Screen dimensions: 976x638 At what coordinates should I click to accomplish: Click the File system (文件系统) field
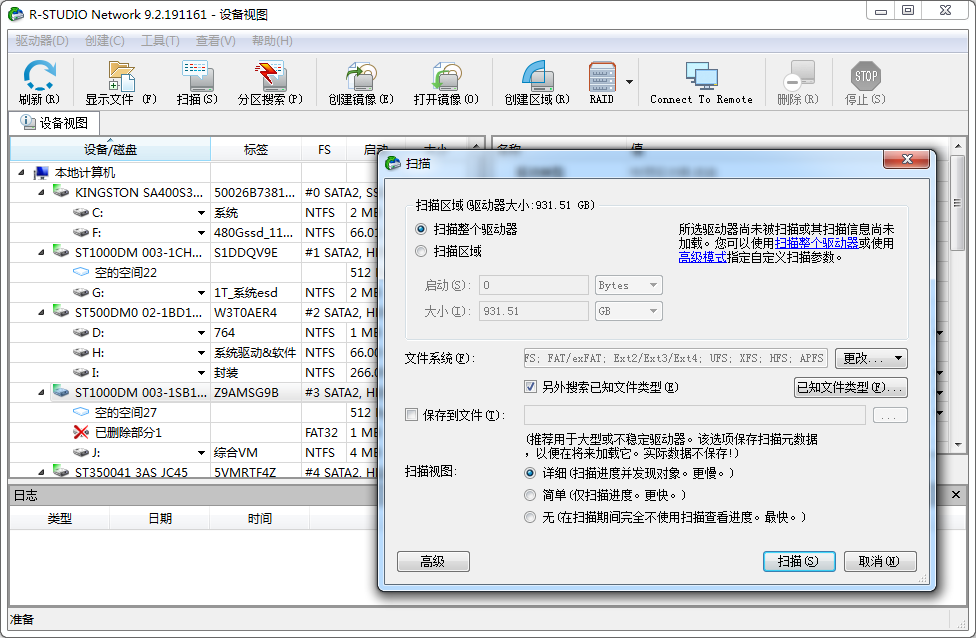pos(676,359)
